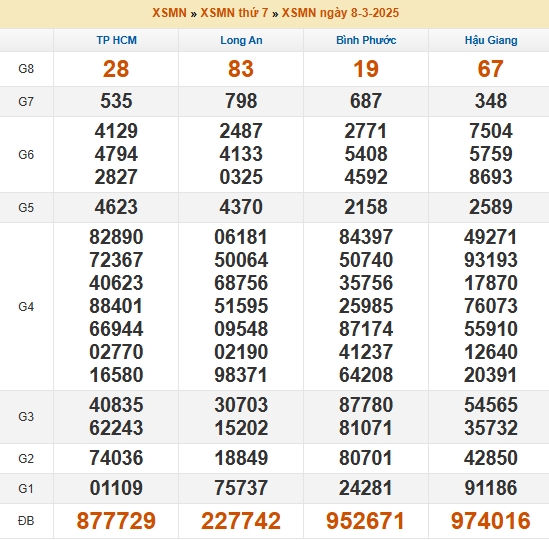The width and height of the screenshot is (549, 540).
Task: Click G6 number 4133
Action: (241, 154)
